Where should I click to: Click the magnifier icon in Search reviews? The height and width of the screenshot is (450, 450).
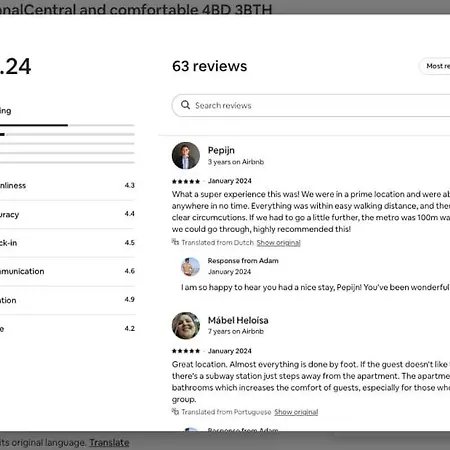(x=185, y=105)
